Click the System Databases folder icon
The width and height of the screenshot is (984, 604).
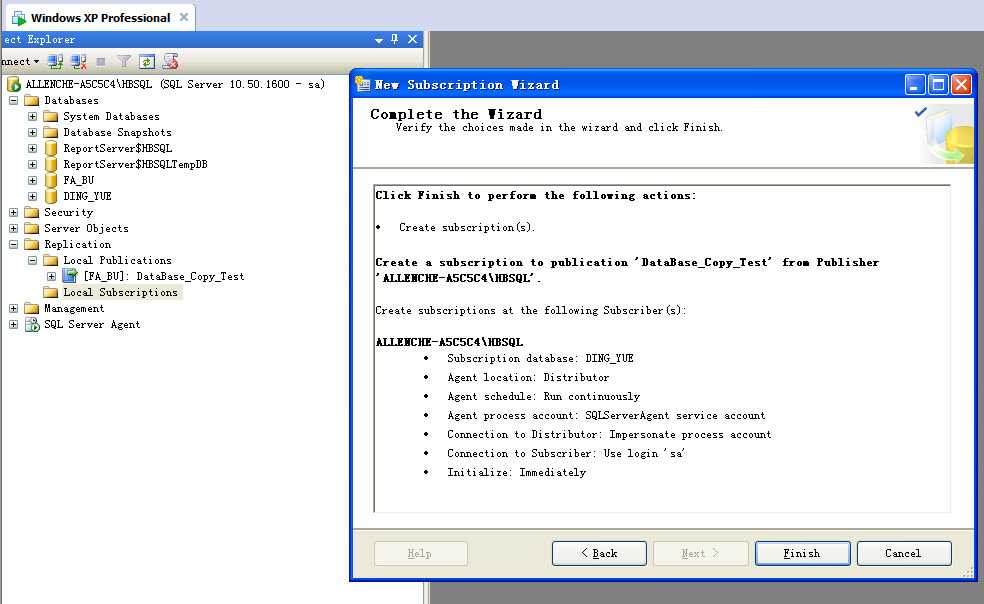(51, 116)
